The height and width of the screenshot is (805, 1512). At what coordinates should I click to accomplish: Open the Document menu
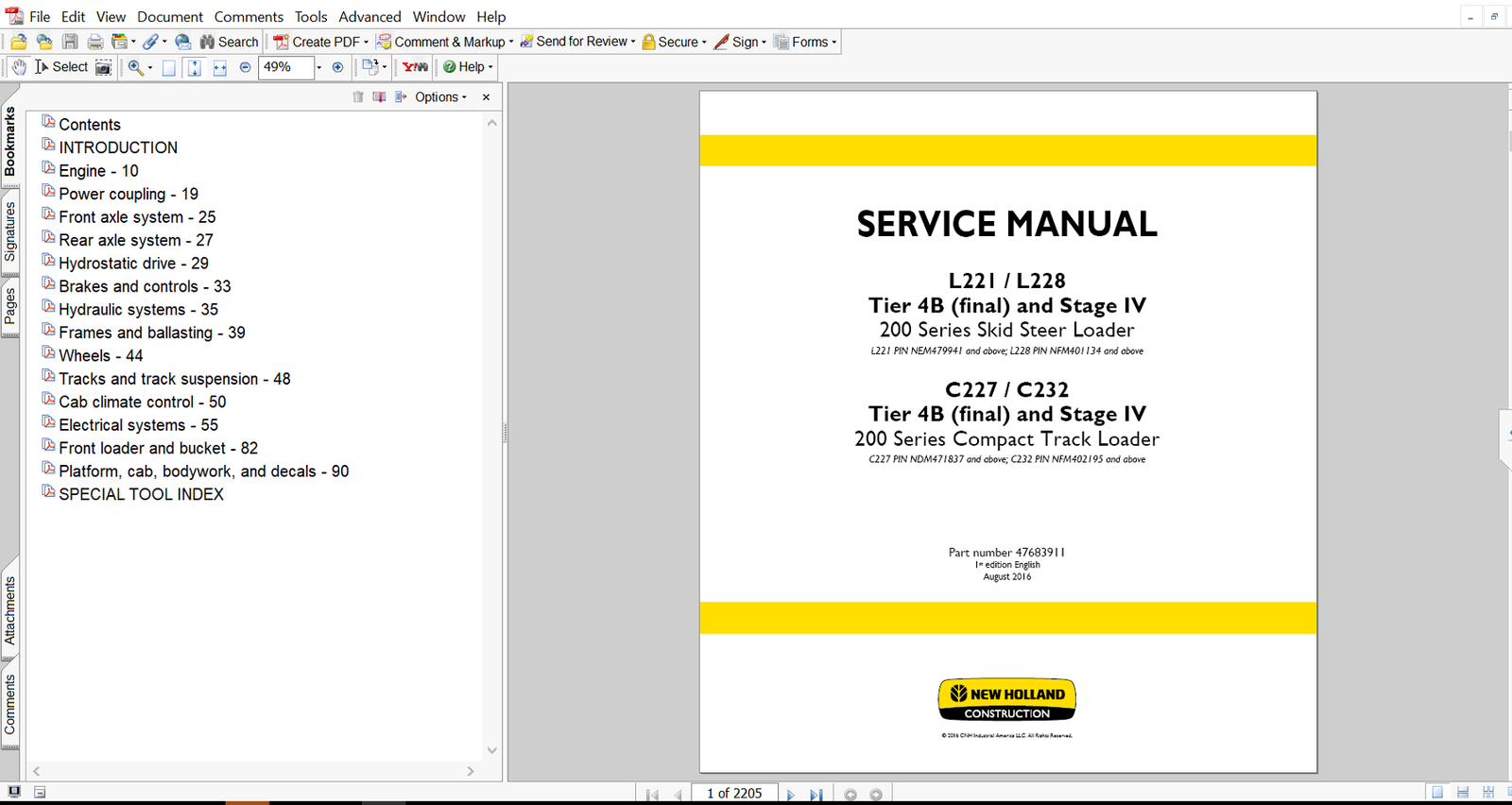pos(170,17)
